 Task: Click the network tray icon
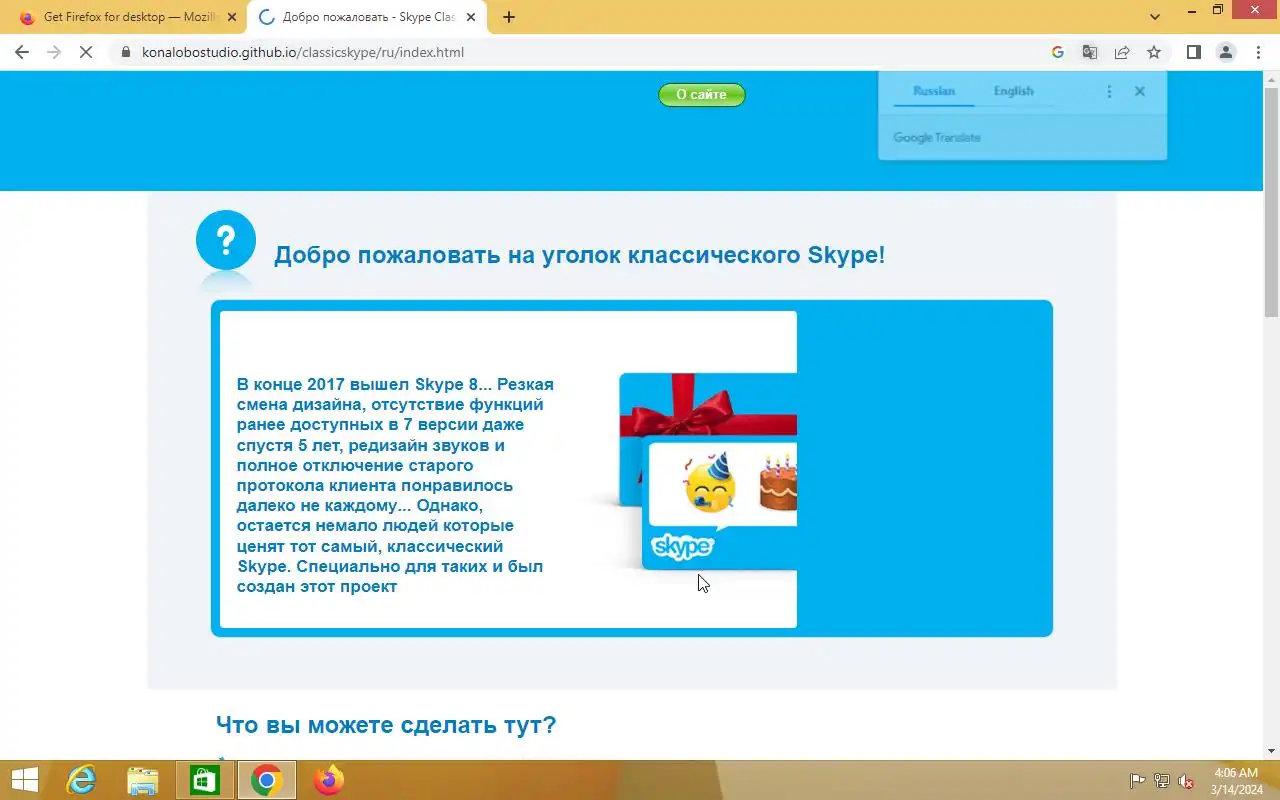coord(1162,781)
